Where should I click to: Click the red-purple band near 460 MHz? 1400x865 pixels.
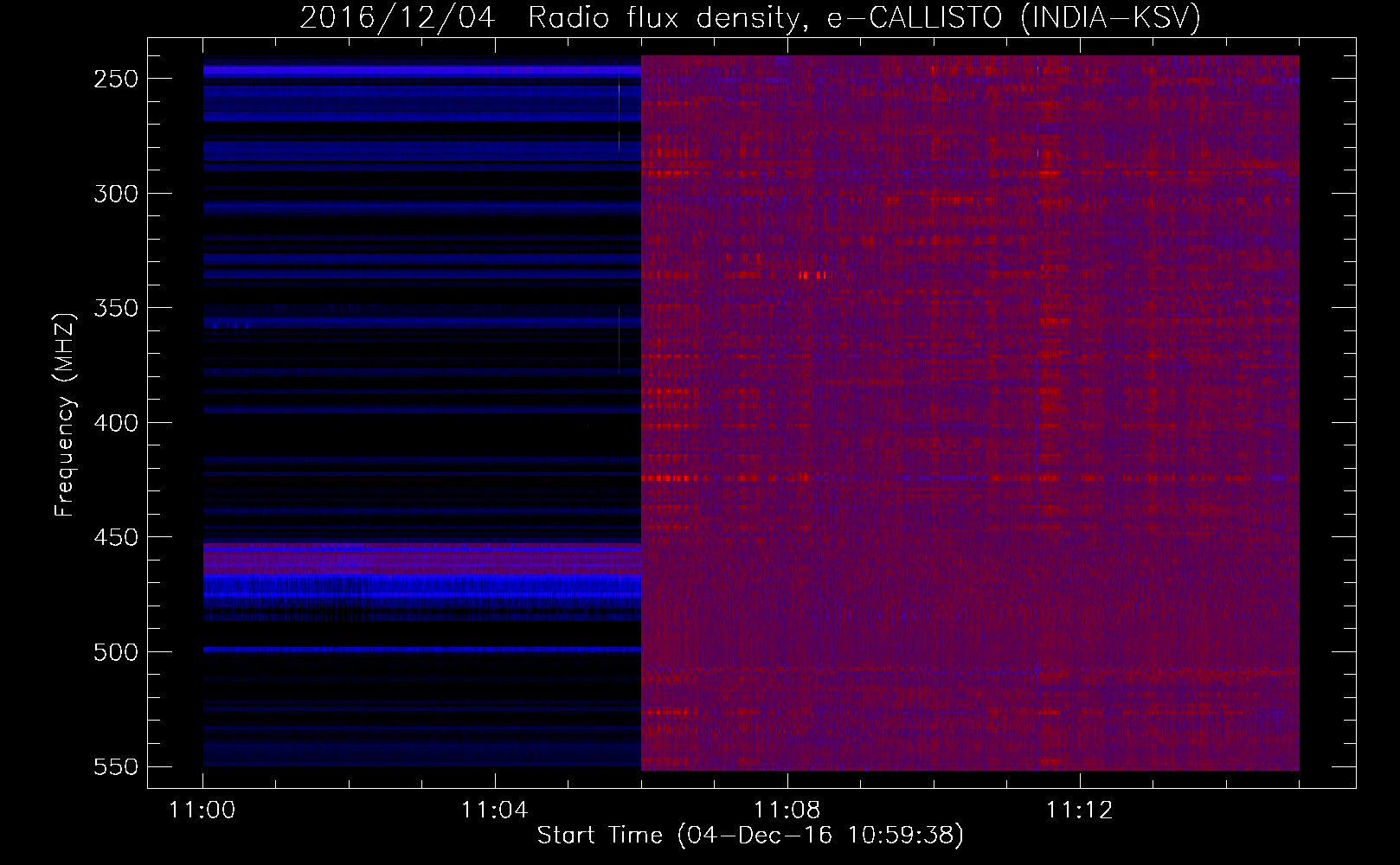422,560
